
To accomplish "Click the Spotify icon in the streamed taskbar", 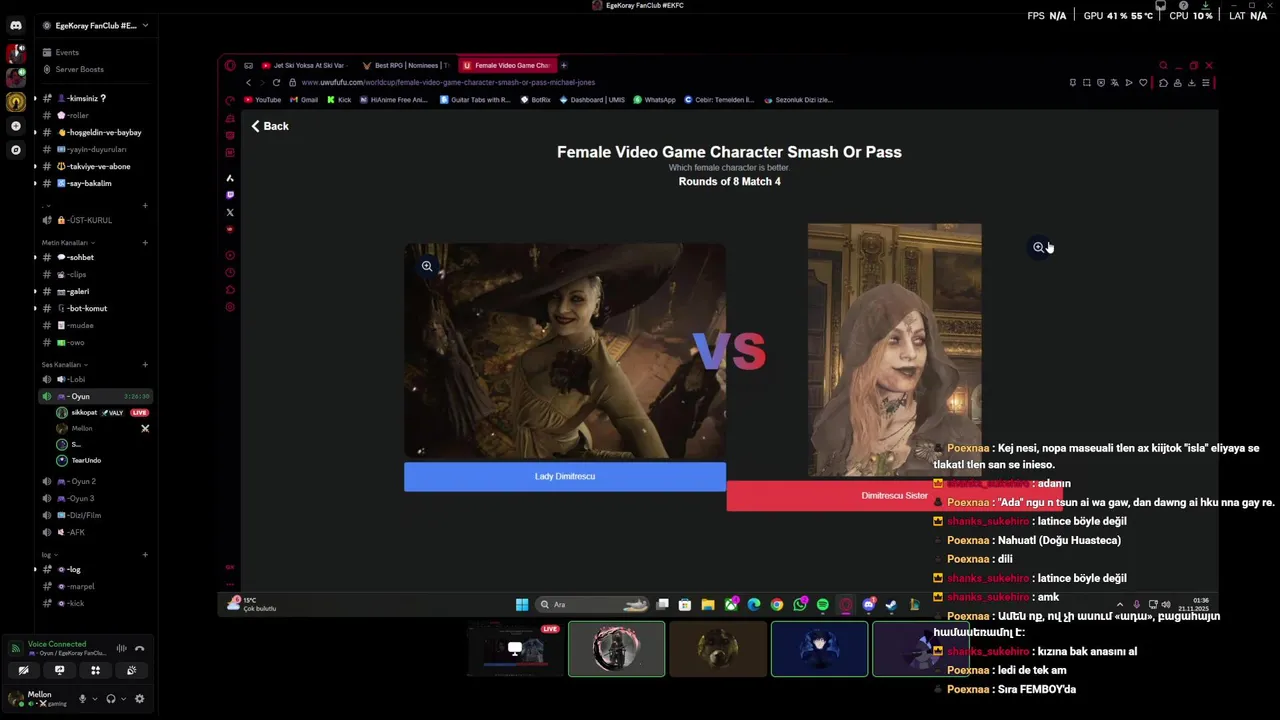I will (x=822, y=604).
